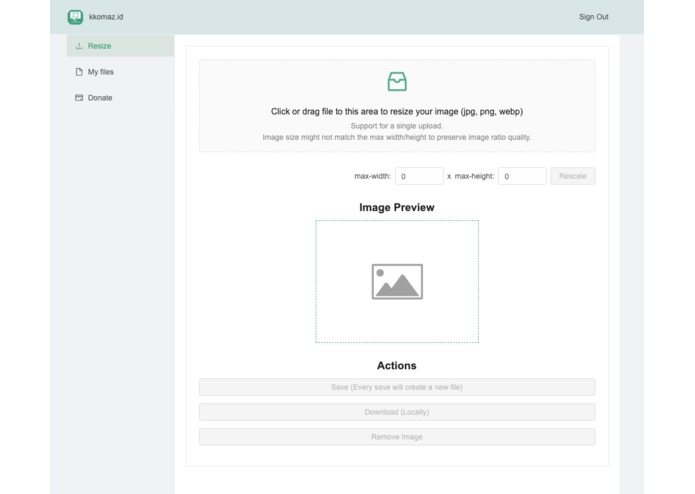Click the upload icon beside Resize

click(79, 46)
